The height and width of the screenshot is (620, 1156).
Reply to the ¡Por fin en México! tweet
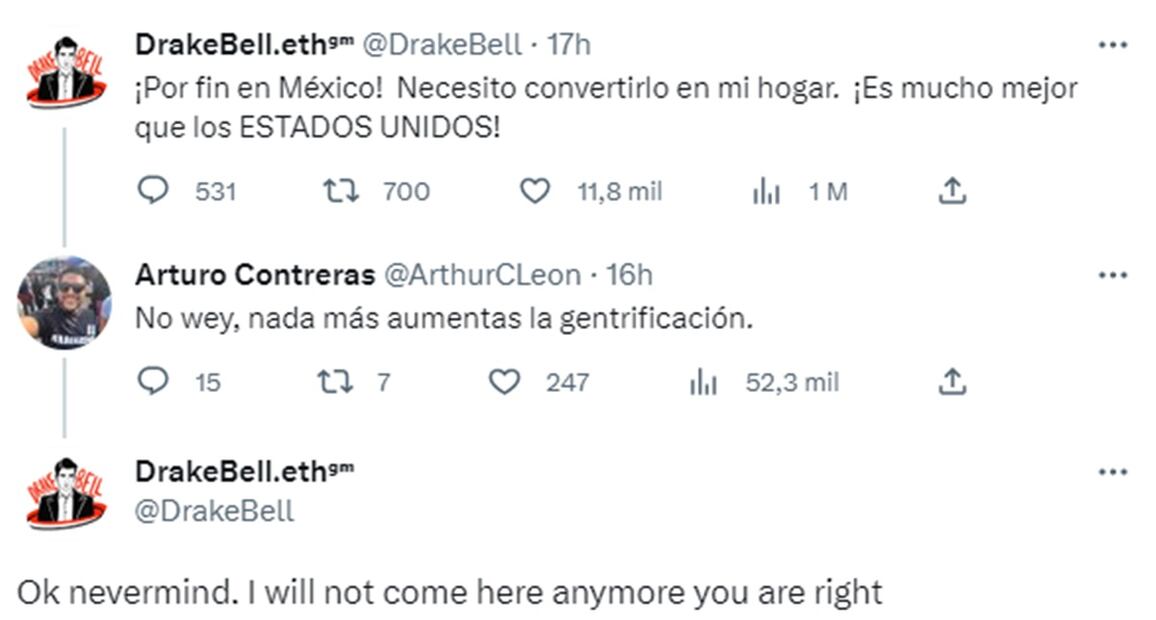pos(153,190)
